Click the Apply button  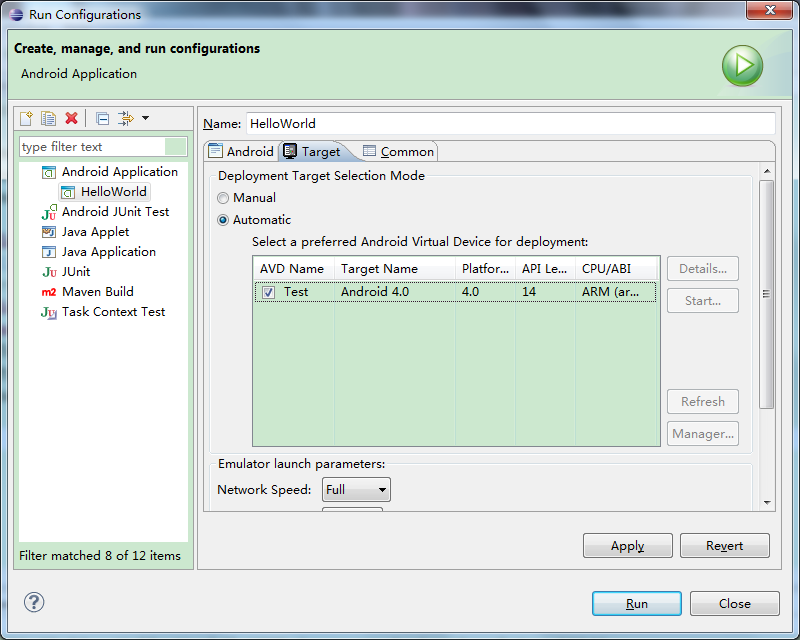point(628,546)
